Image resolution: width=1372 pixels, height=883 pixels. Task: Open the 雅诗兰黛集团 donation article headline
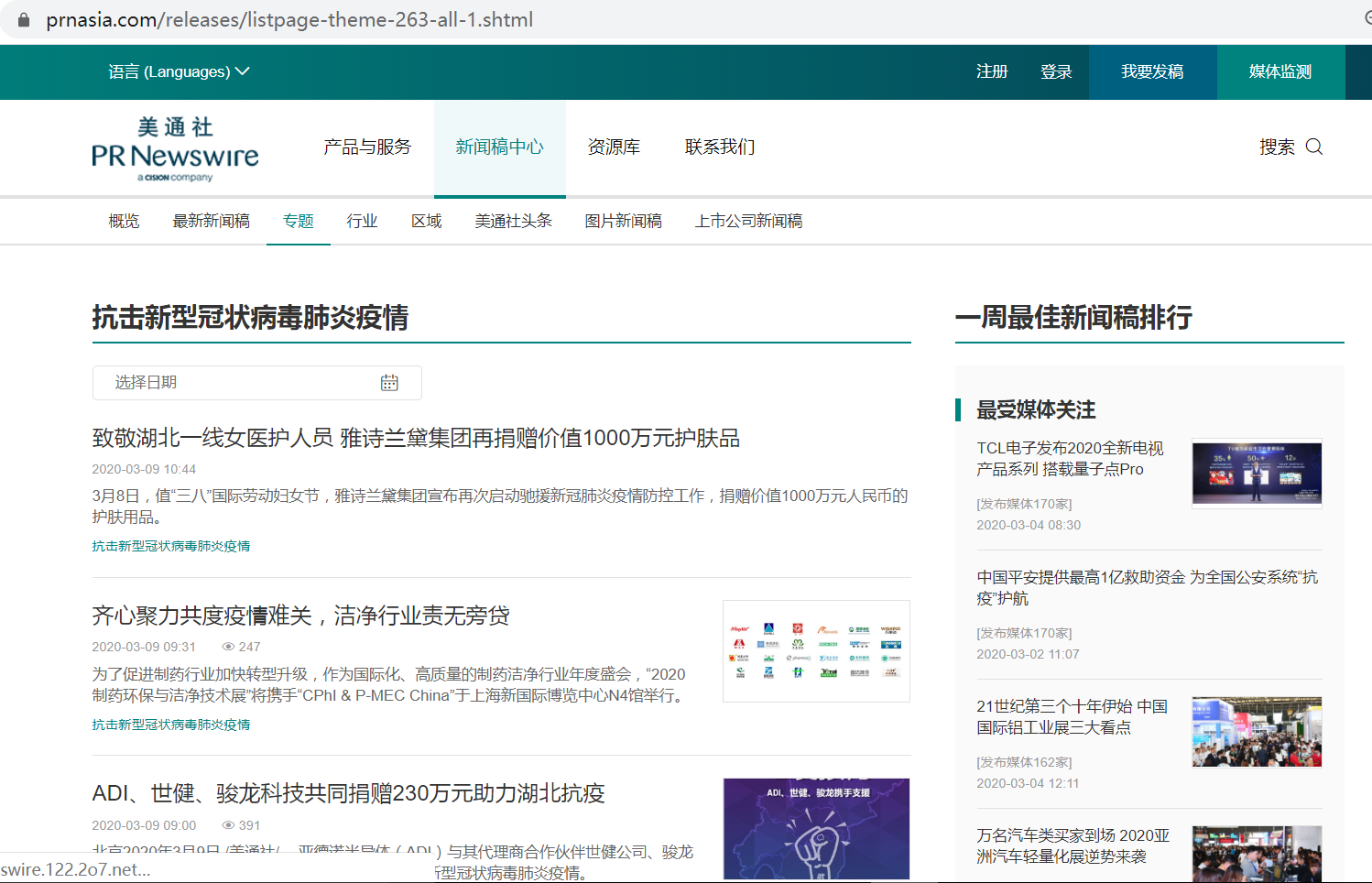[x=416, y=438]
